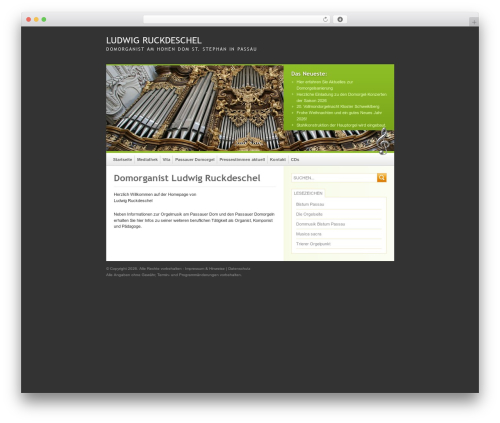The width and height of the screenshot is (500, 423).
Task: Open the Bistum Passau bookmark link
Action: [310, 204]
